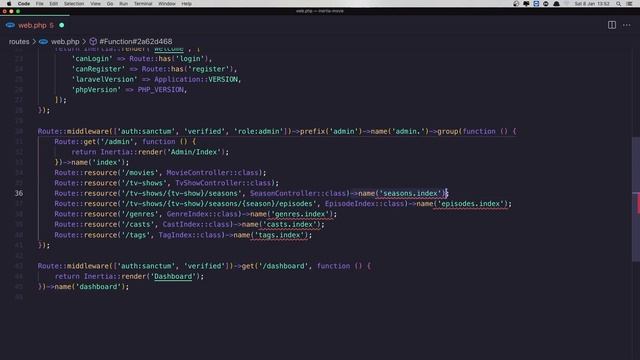Click the bell-shaped menu bar icon
The height and width of the screenshot is (360, 640).
tap(556, 4)
